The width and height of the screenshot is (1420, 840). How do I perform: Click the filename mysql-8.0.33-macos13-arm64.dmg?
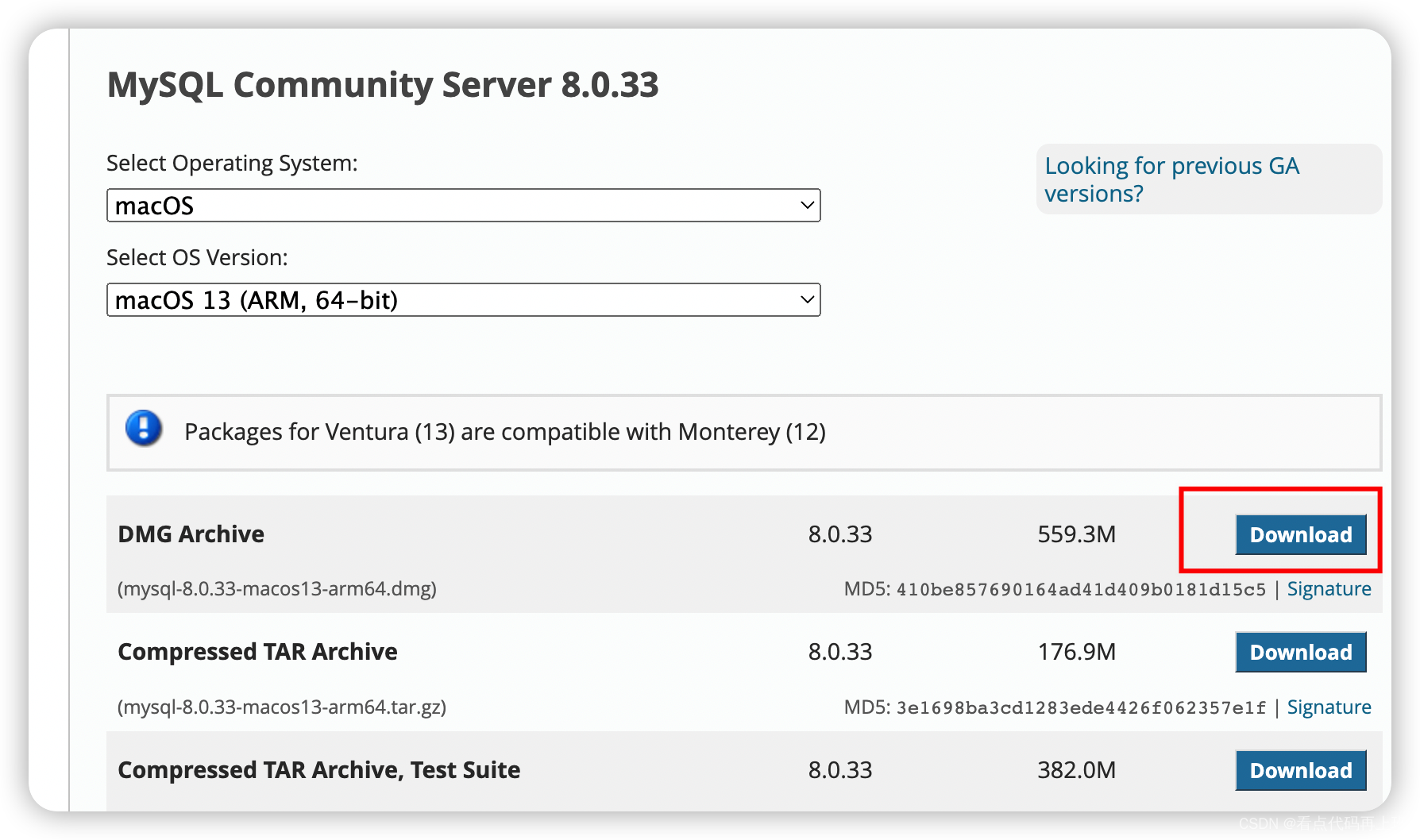coord(276,589)
